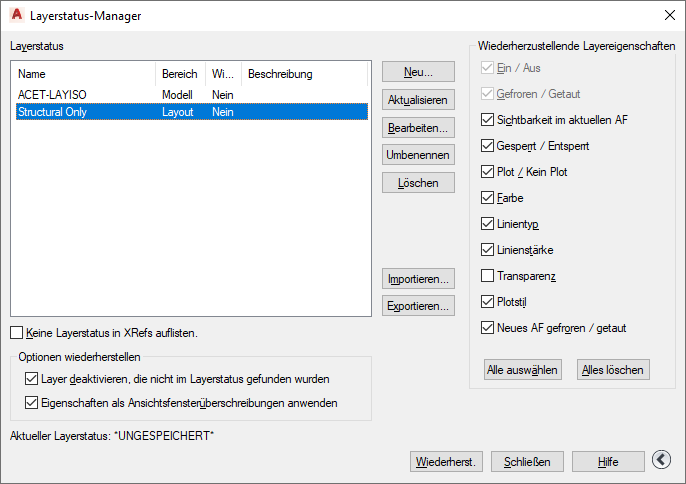Toggle Keine Layerstatus in XRefs auflisten

(x=17, y=333)
